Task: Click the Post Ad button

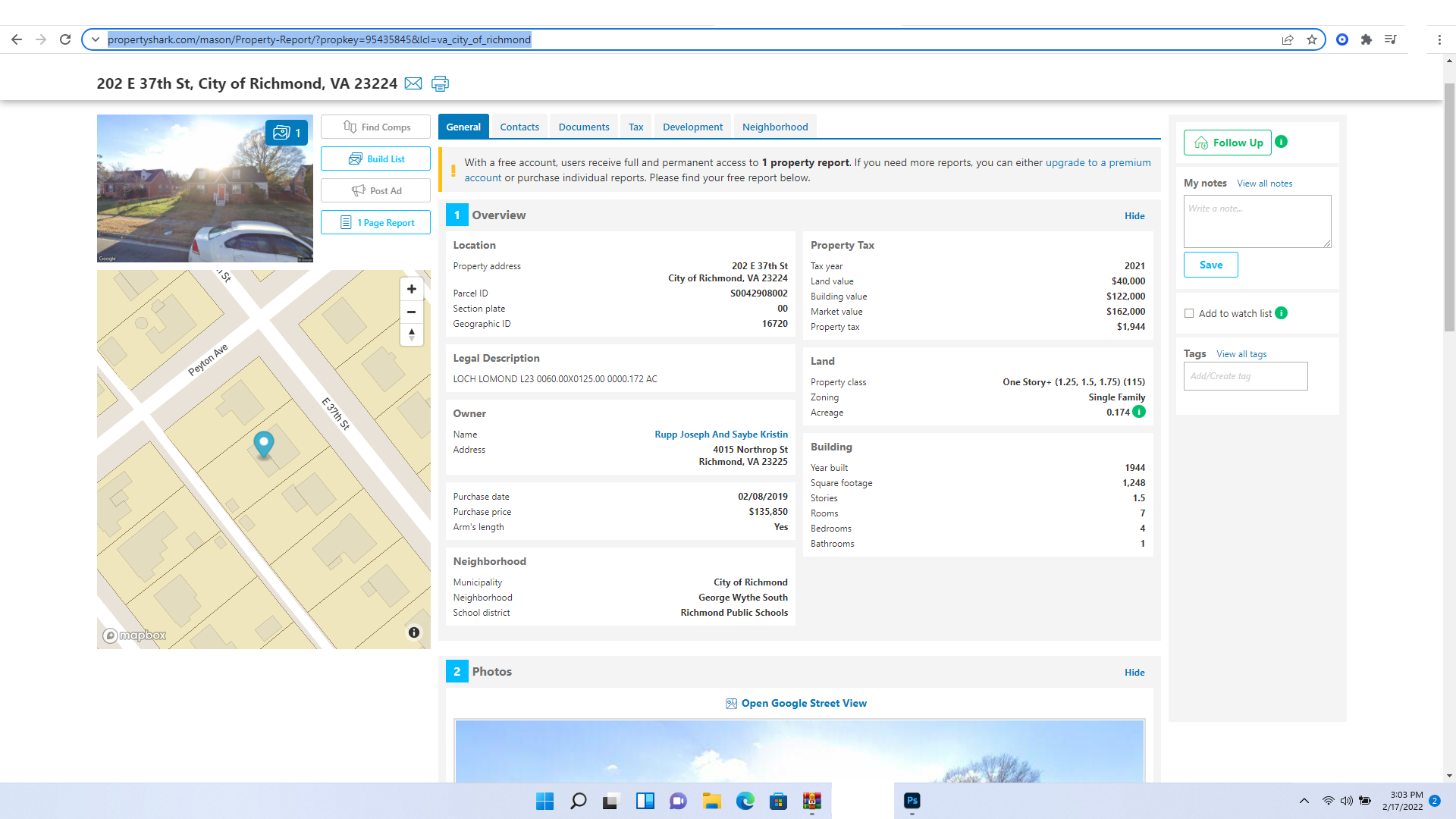Action: point(375,190)
